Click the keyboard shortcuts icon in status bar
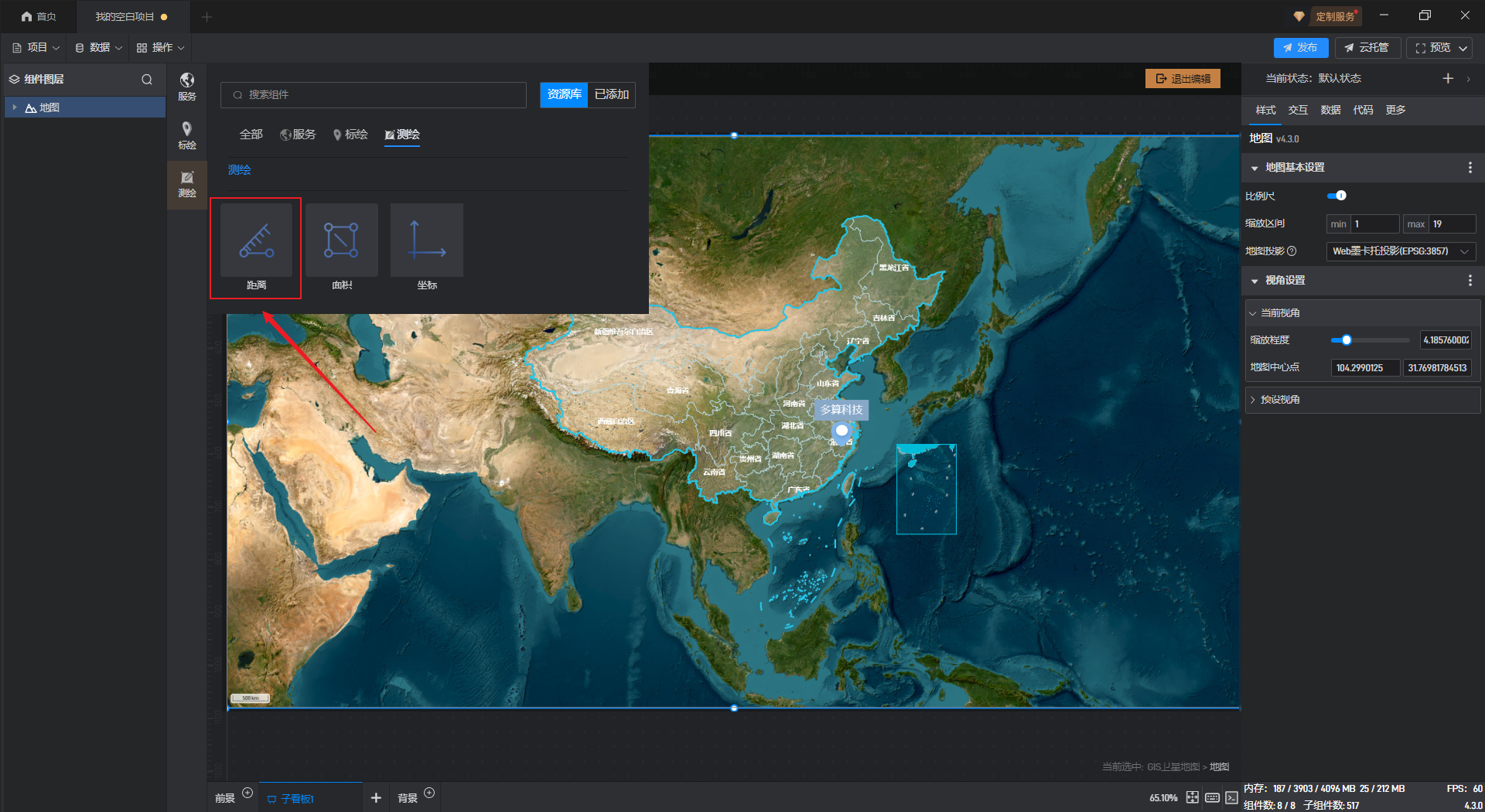 pyautogui.click(x=1212, y=797)
